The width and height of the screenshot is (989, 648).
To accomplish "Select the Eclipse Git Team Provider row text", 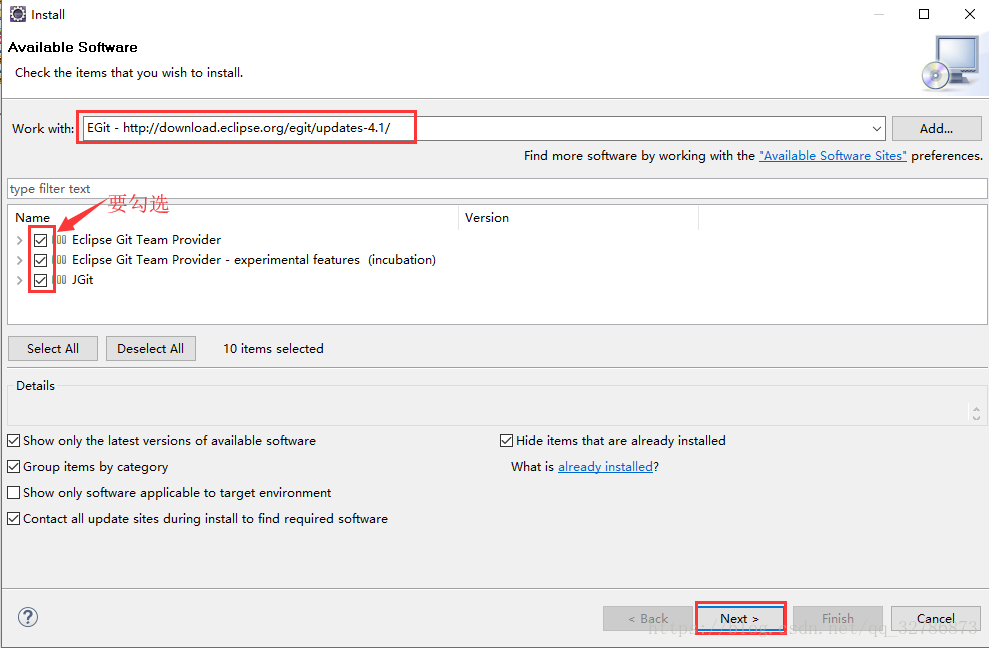I will point(146,240).
